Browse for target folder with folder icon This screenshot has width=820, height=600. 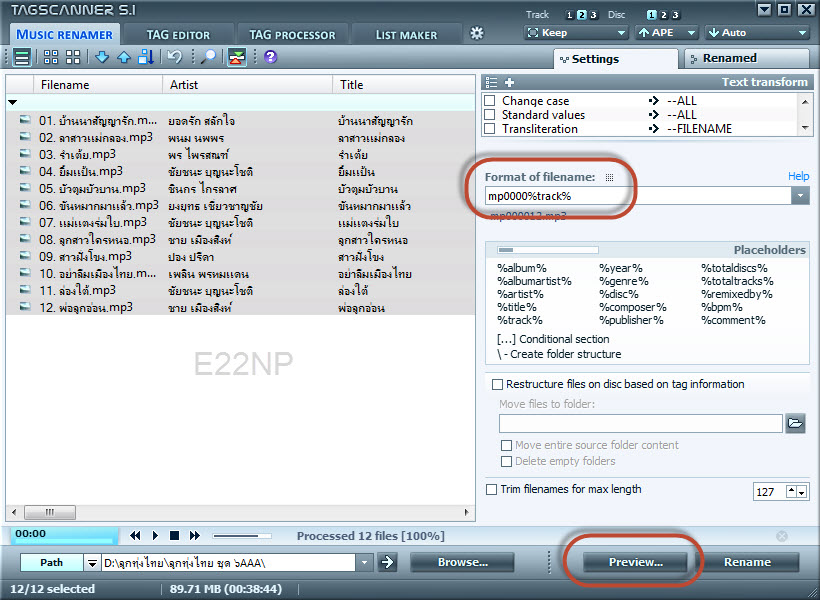(795, 423)
